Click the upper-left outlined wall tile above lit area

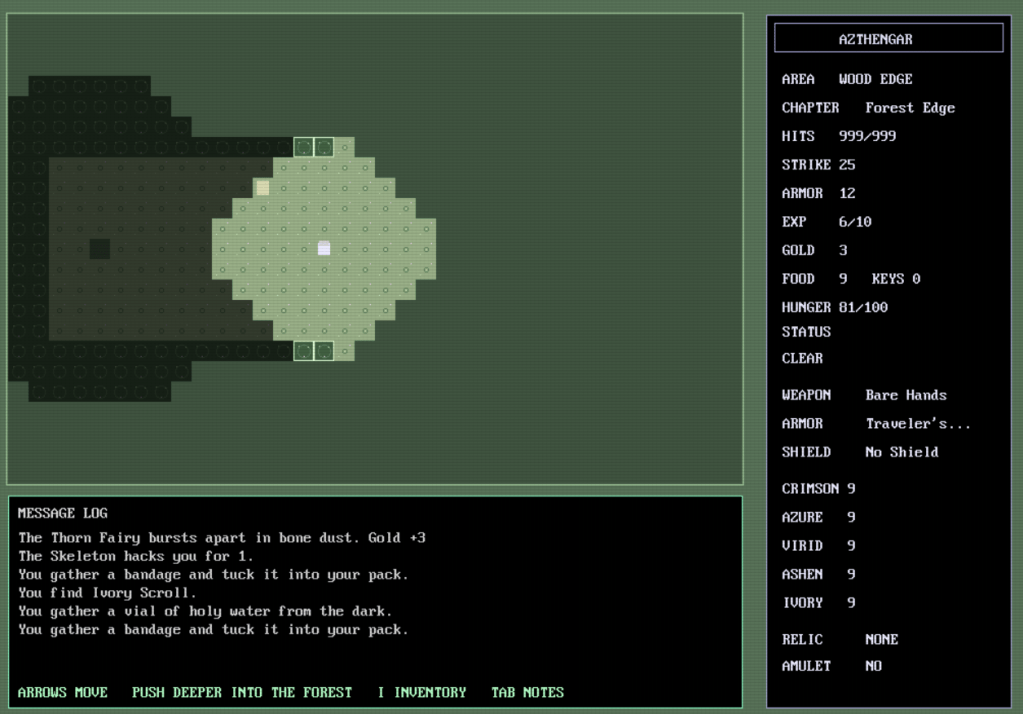303,147
